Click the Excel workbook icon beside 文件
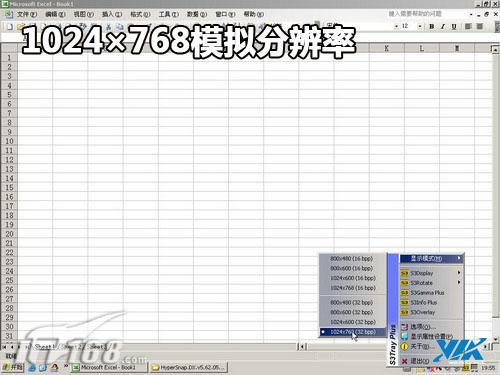The height and width of the screenshot is (375, 500). [9, 14]
